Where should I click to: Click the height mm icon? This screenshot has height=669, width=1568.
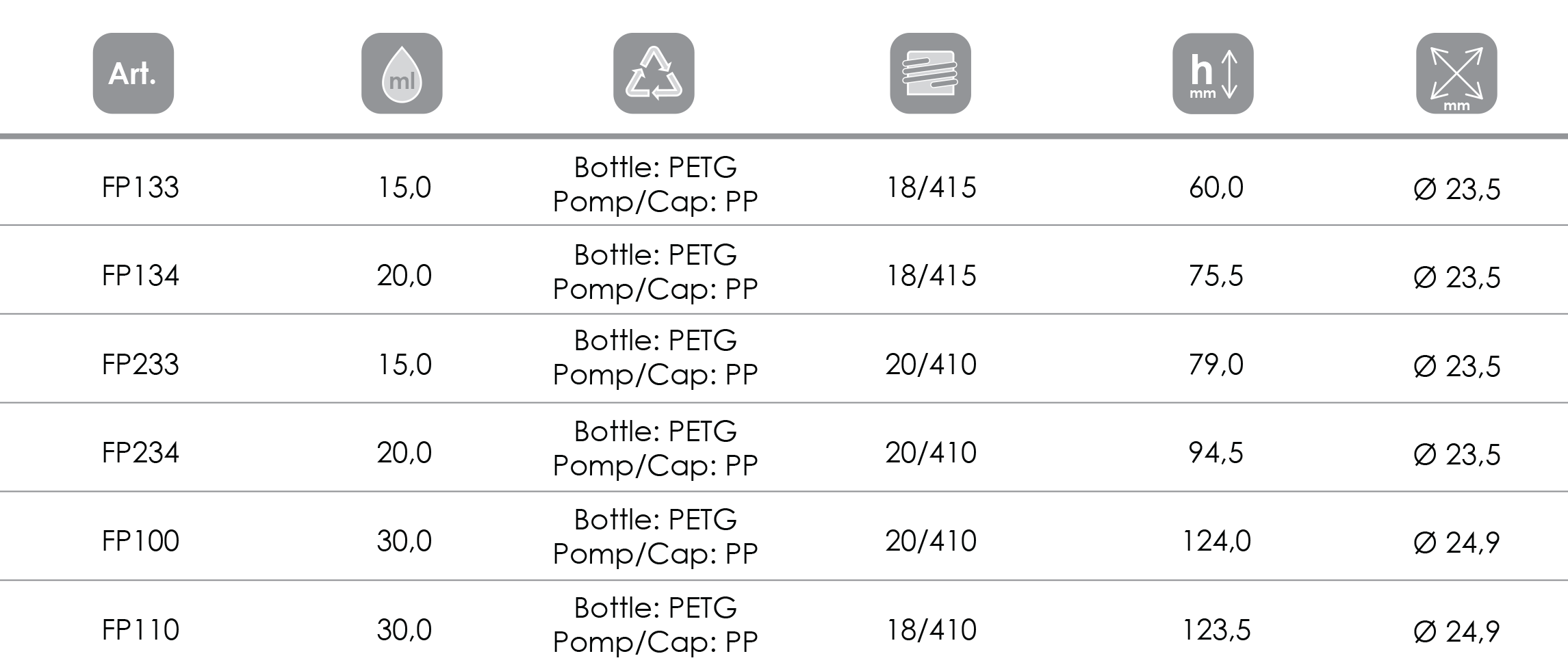point(1212,74)
